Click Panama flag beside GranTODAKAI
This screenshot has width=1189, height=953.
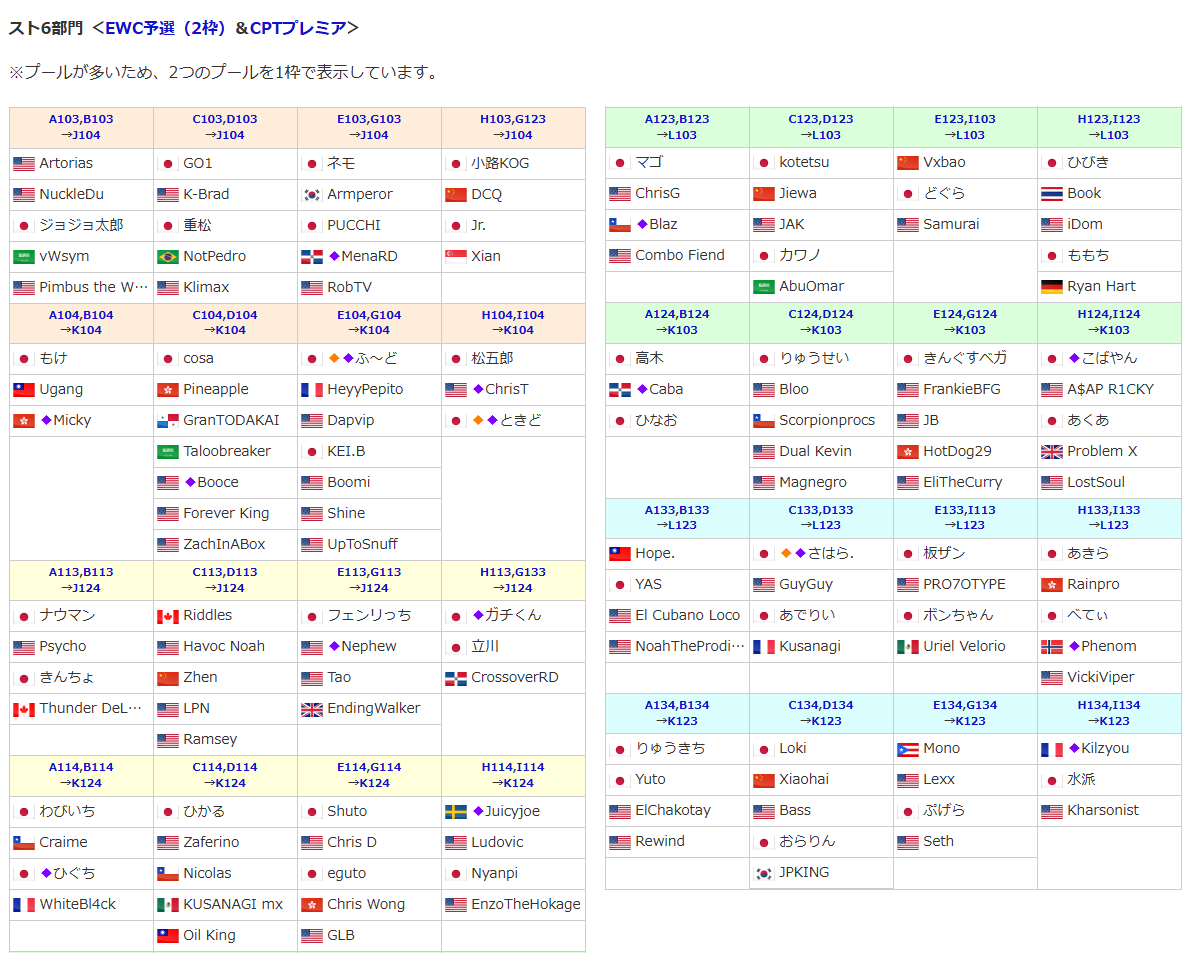pos(168,421)
